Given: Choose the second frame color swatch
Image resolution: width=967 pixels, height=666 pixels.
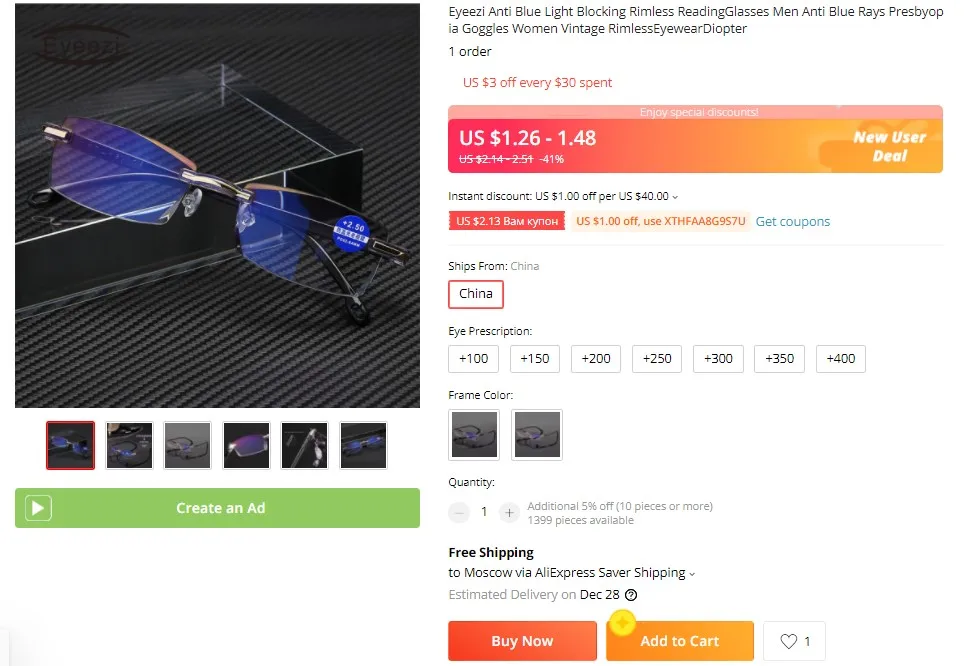Looking at the screenshot, I should [x=537, y=435].
